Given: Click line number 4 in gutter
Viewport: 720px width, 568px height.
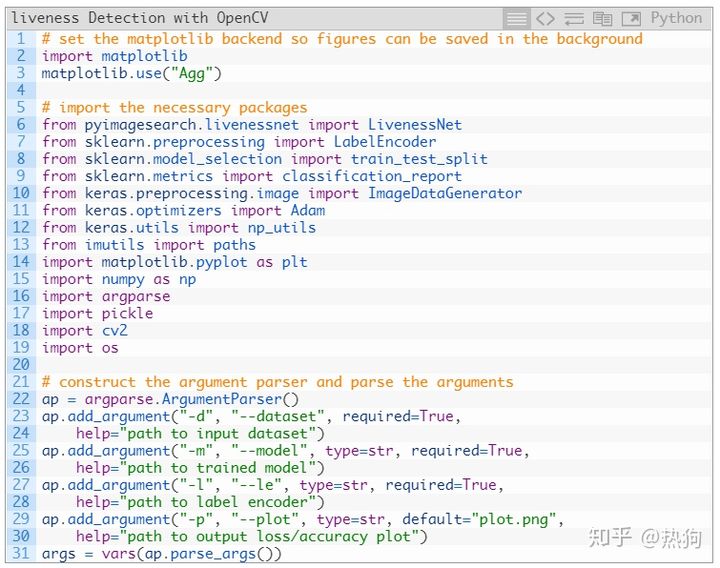Looking at the screenshot, I should (x=21, y=90).
